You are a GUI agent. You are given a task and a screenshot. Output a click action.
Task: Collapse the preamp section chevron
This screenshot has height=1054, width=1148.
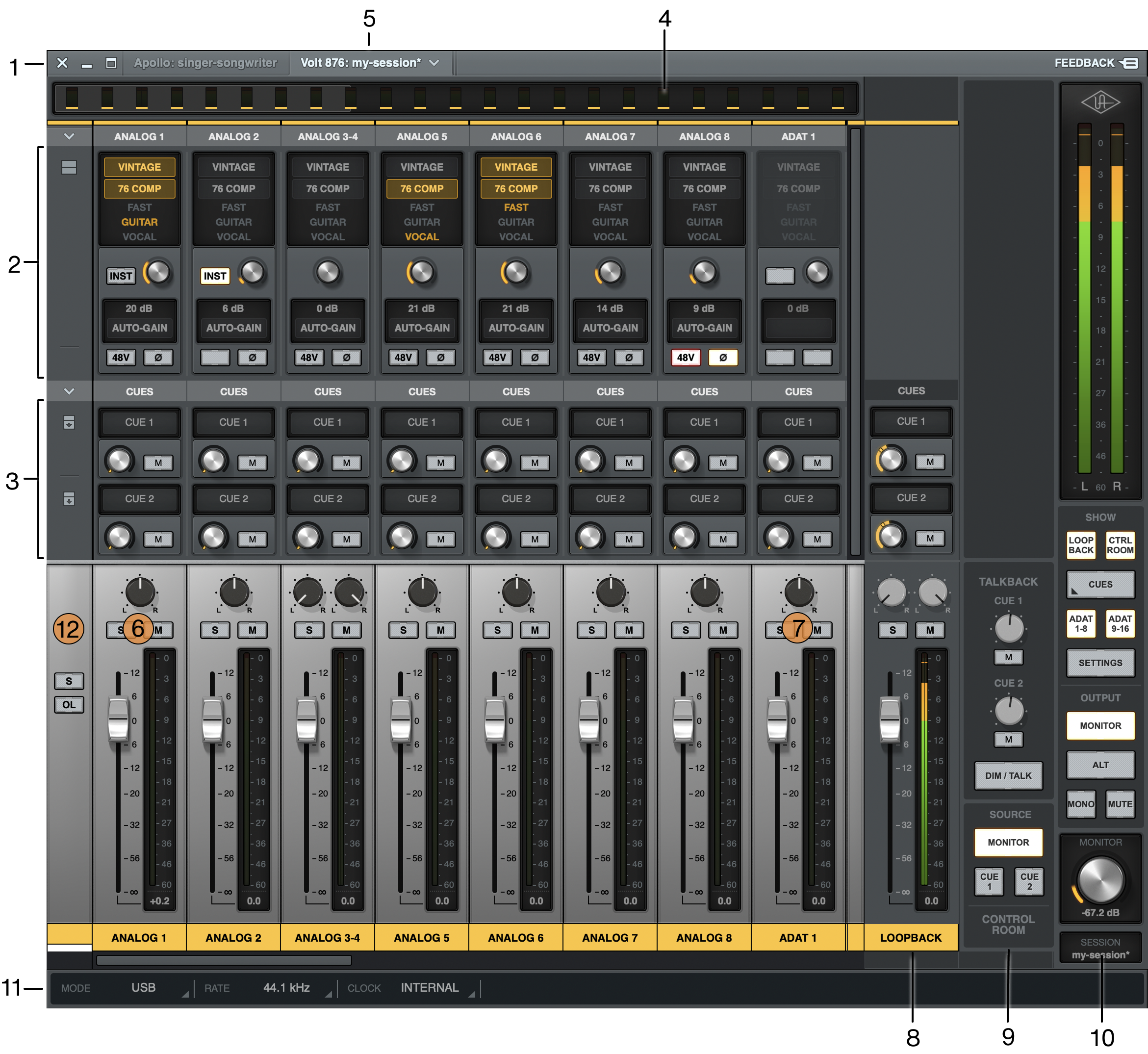69,136
